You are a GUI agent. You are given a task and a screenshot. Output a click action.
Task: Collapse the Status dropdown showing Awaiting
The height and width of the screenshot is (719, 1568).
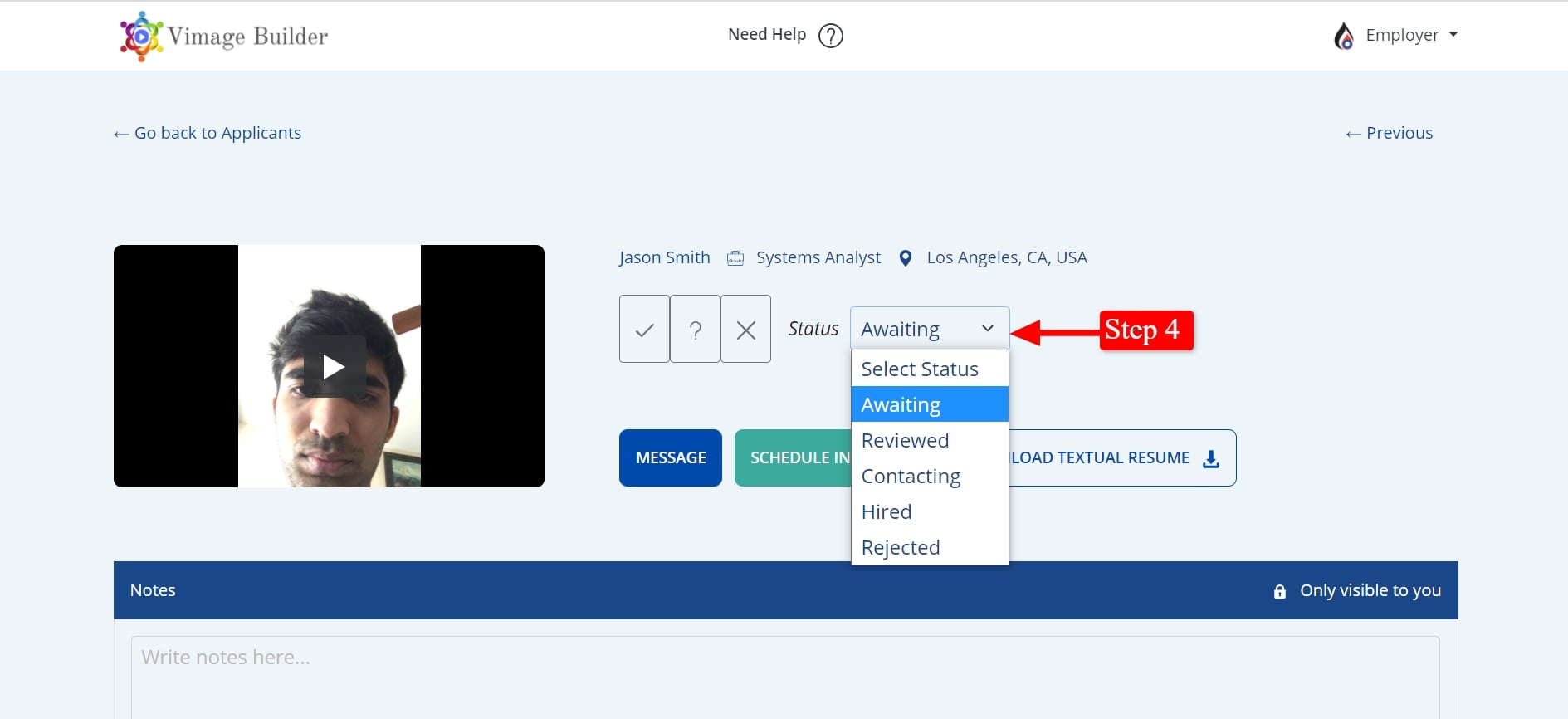[930, 329]
